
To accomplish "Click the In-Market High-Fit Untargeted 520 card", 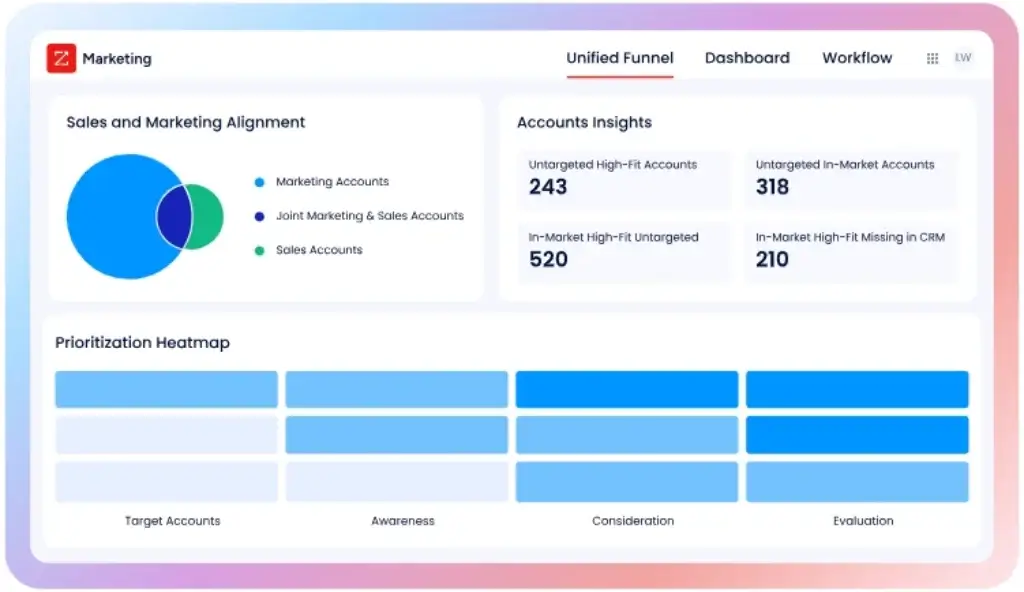I will pos(624,250).
